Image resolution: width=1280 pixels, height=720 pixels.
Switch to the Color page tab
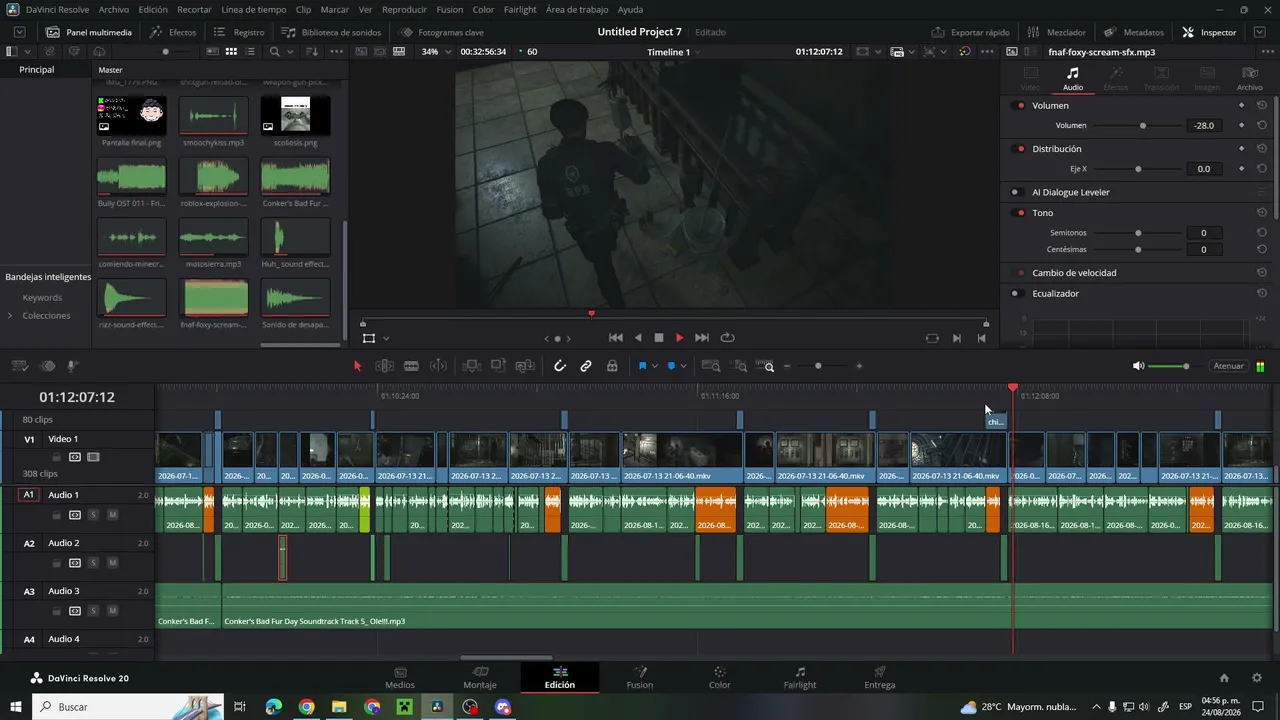(720, 677)
